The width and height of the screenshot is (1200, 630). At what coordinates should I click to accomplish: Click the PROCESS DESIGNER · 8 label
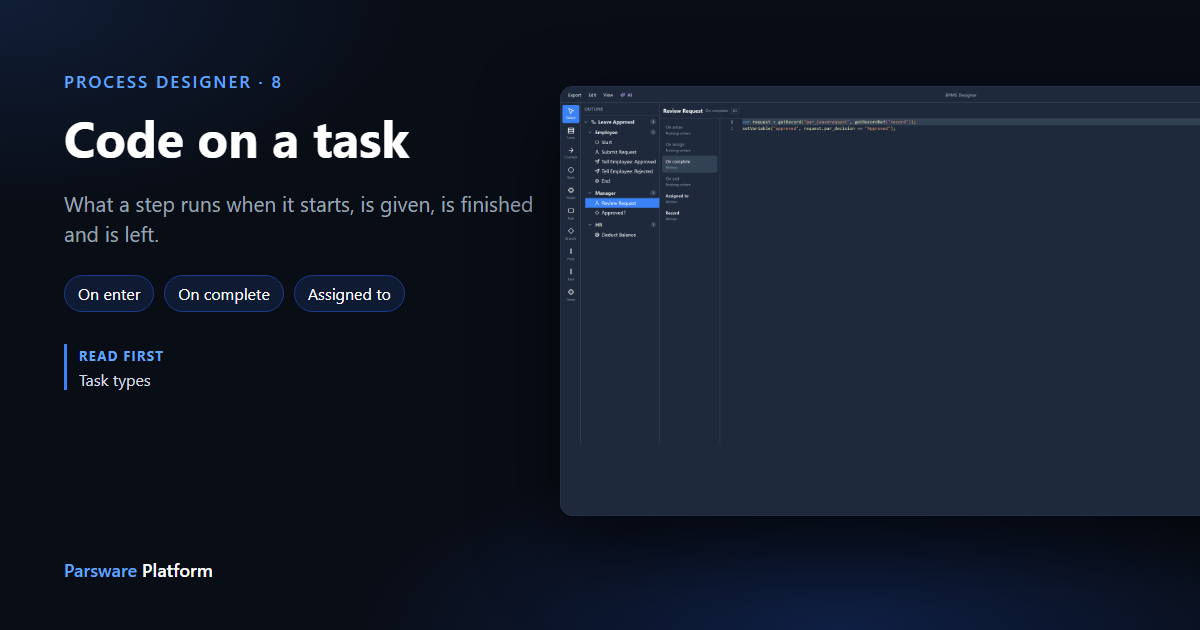173,82
